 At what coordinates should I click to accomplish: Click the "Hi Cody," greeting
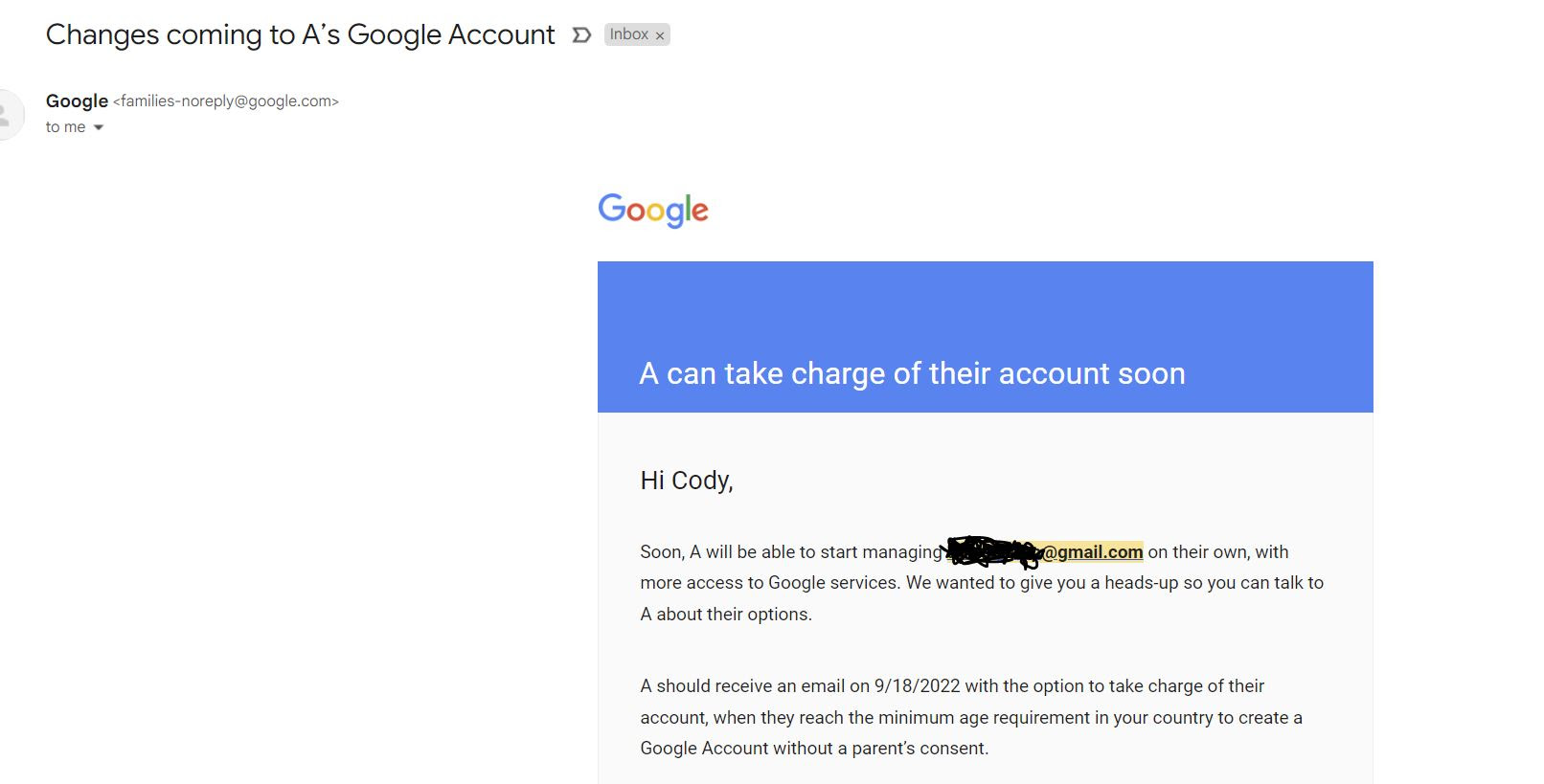[686, 481]
